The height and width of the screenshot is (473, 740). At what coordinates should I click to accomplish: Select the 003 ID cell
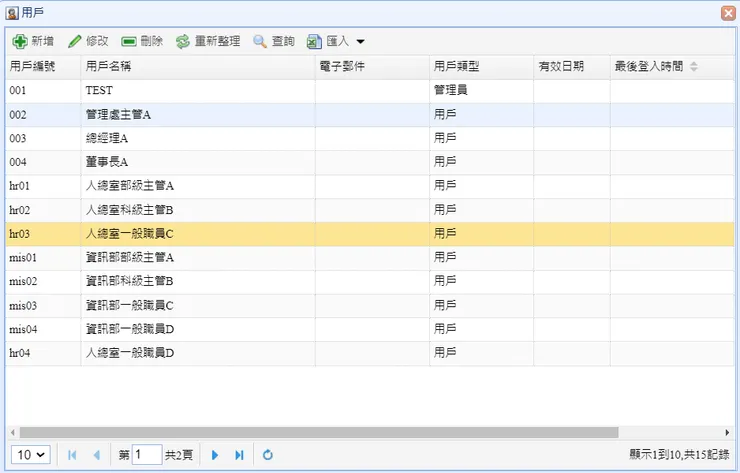click(43, 138)
